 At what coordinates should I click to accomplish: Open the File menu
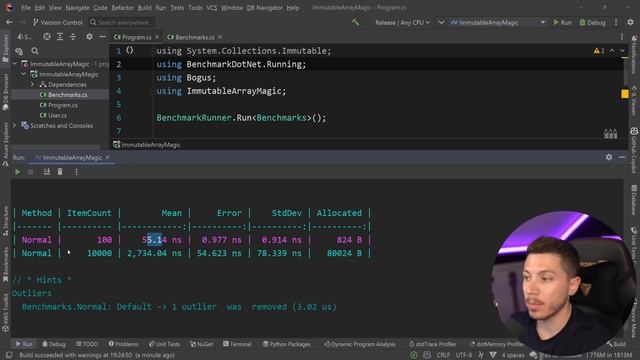click(x=25, y=8)
